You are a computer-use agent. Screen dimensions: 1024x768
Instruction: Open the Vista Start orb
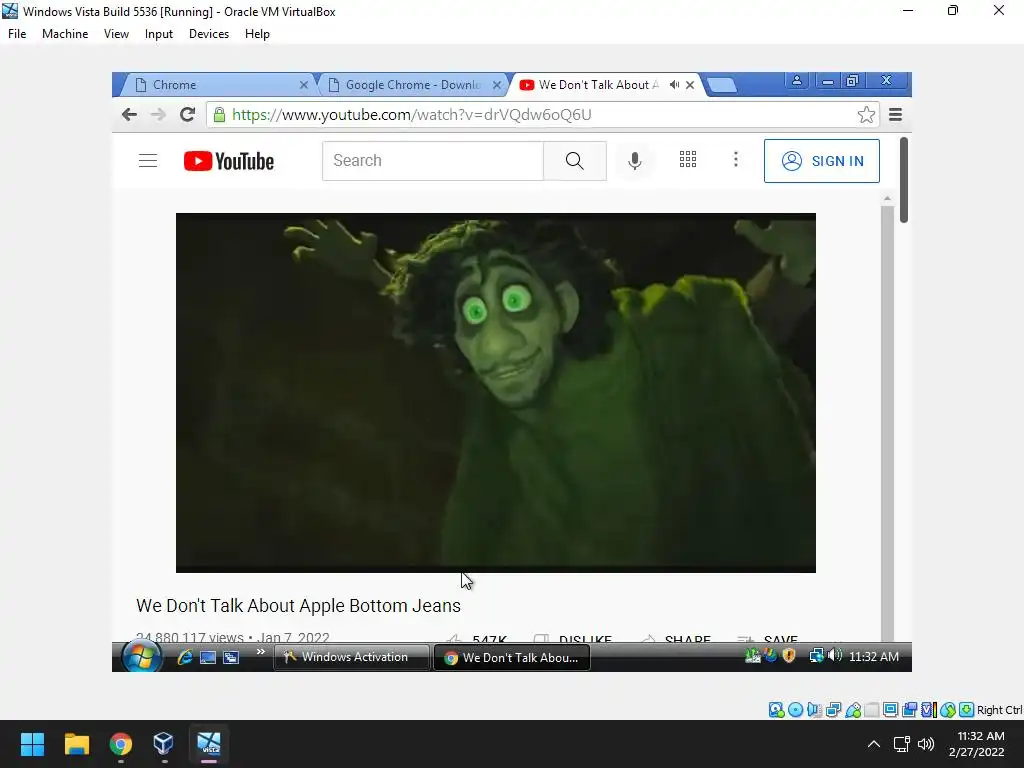(141, 656)
